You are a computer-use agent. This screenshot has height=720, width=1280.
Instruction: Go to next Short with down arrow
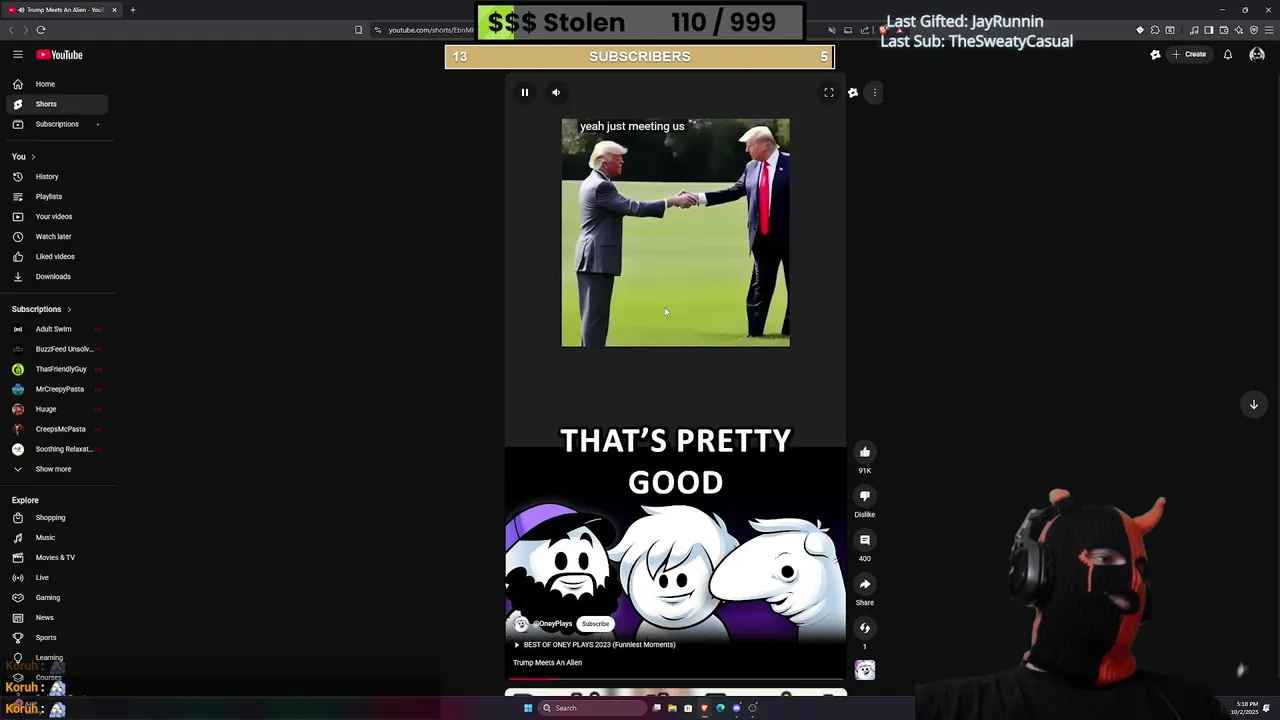click(x=1254, y=405)
